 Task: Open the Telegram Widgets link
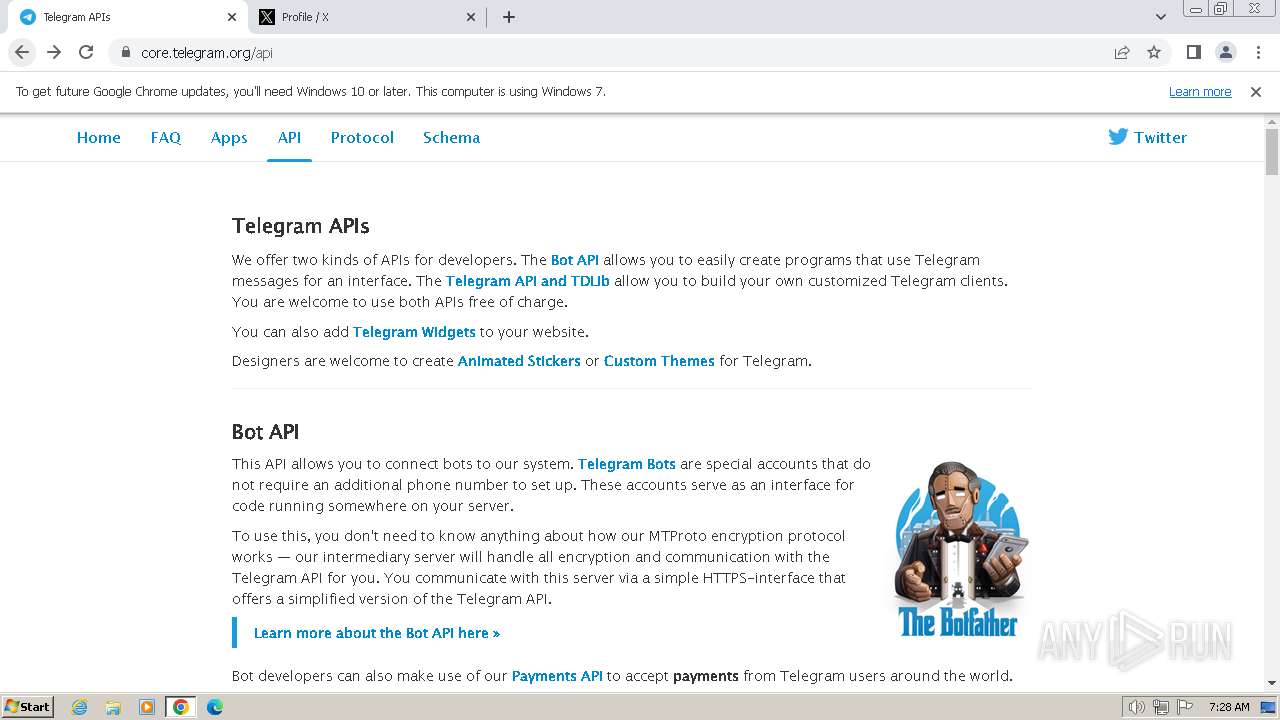pyautogui.click(x=414, y=332)
